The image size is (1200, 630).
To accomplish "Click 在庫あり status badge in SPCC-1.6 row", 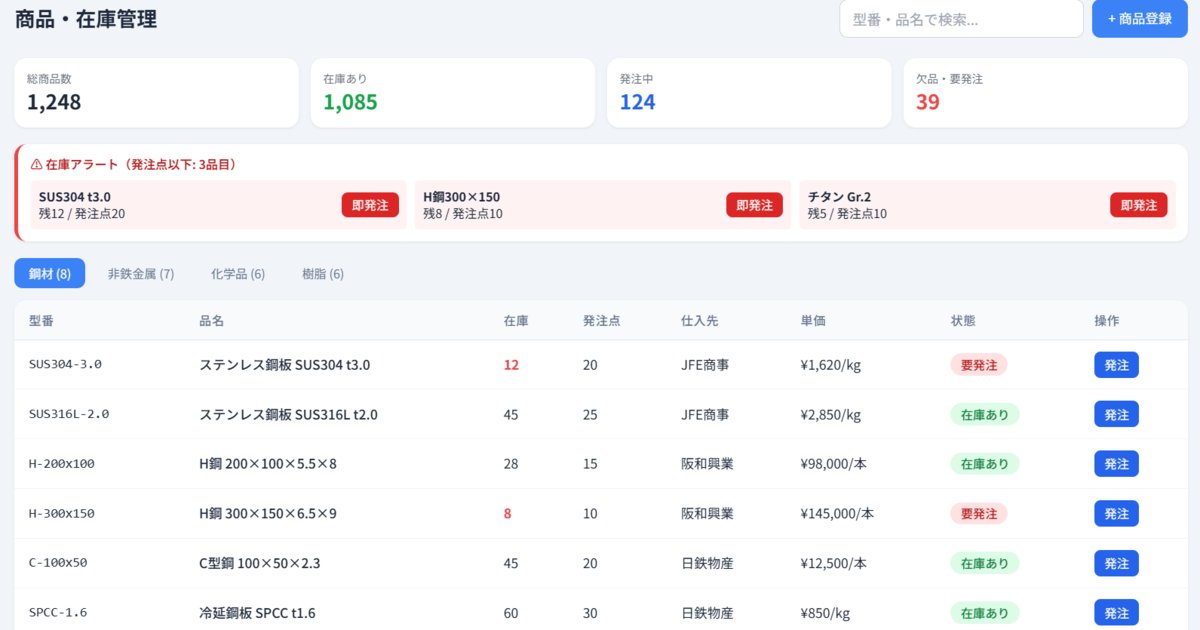I will (x=985, y=613).
